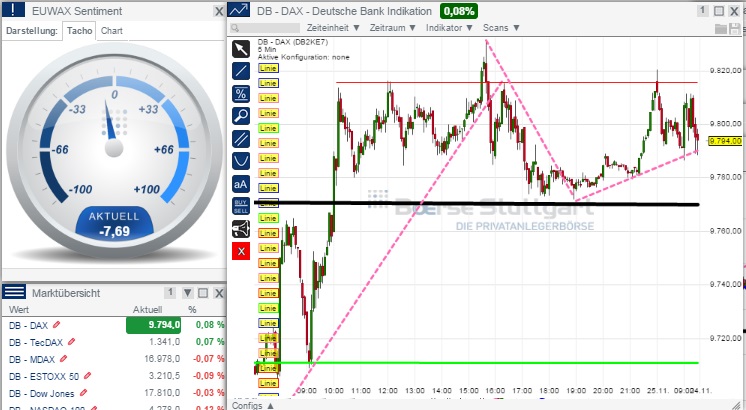Click the red X delete tool
Viewport: 746px width, 410px height.
[241, 251]
